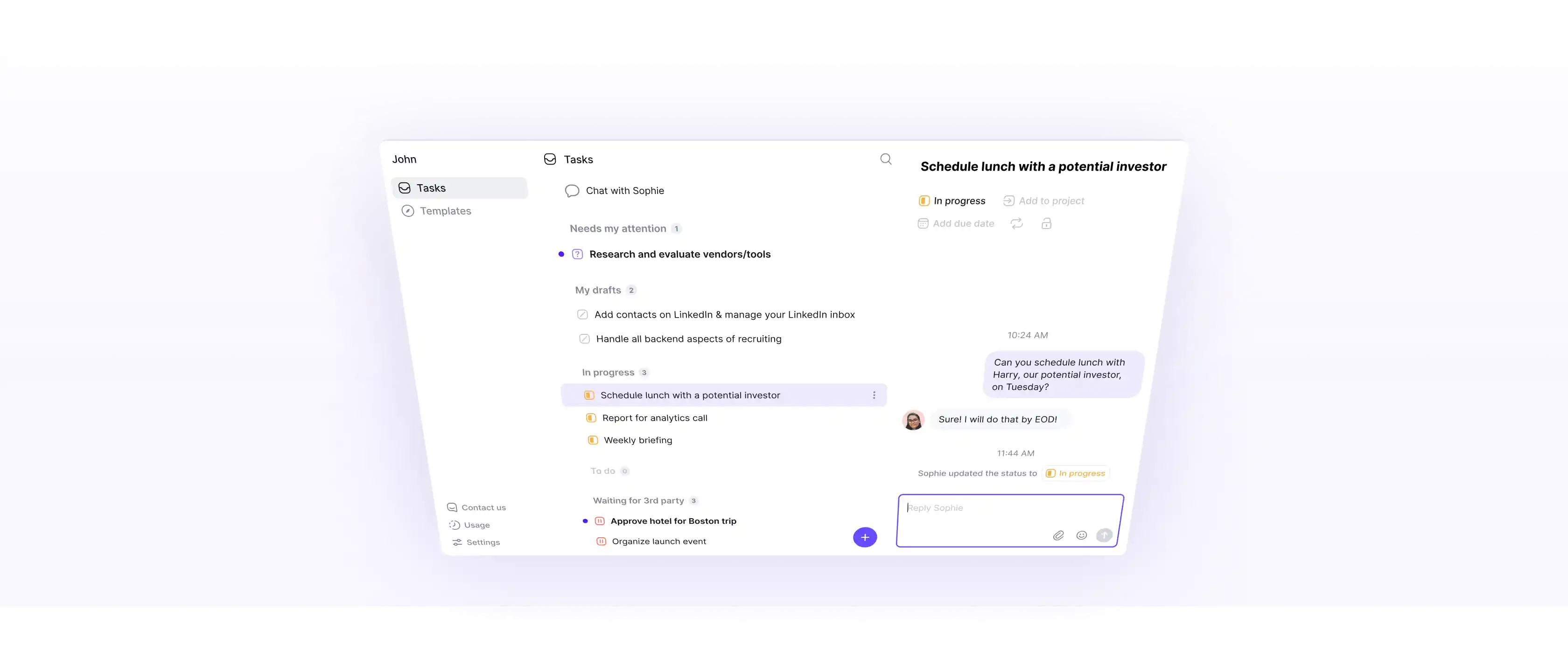Click the privacy lock icon
Image resolution: width=1568 pixels, height=652 pixels.
click(1046, 224)
